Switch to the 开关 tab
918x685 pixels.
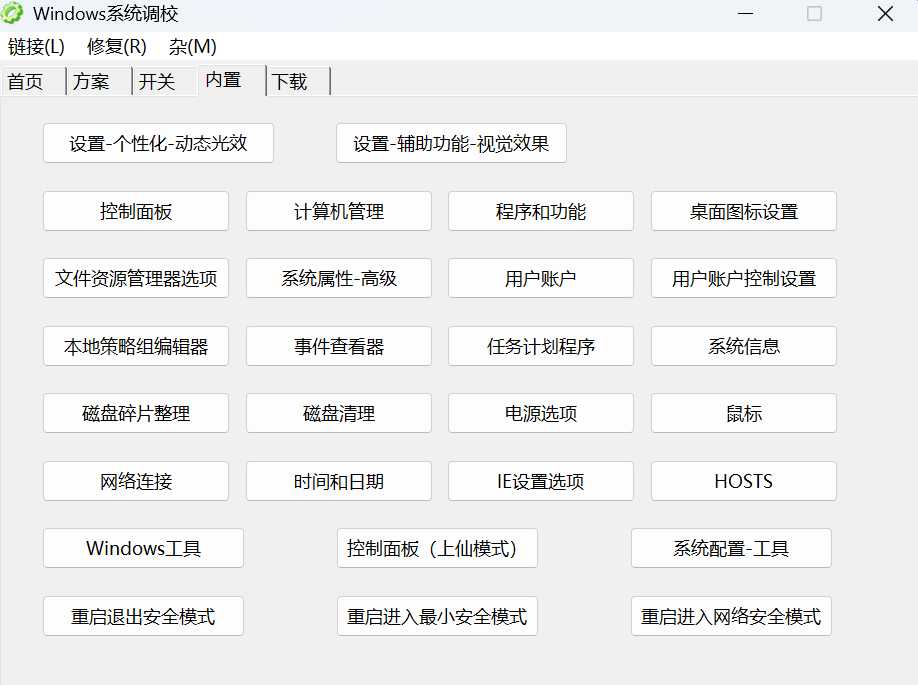[165, 81]
